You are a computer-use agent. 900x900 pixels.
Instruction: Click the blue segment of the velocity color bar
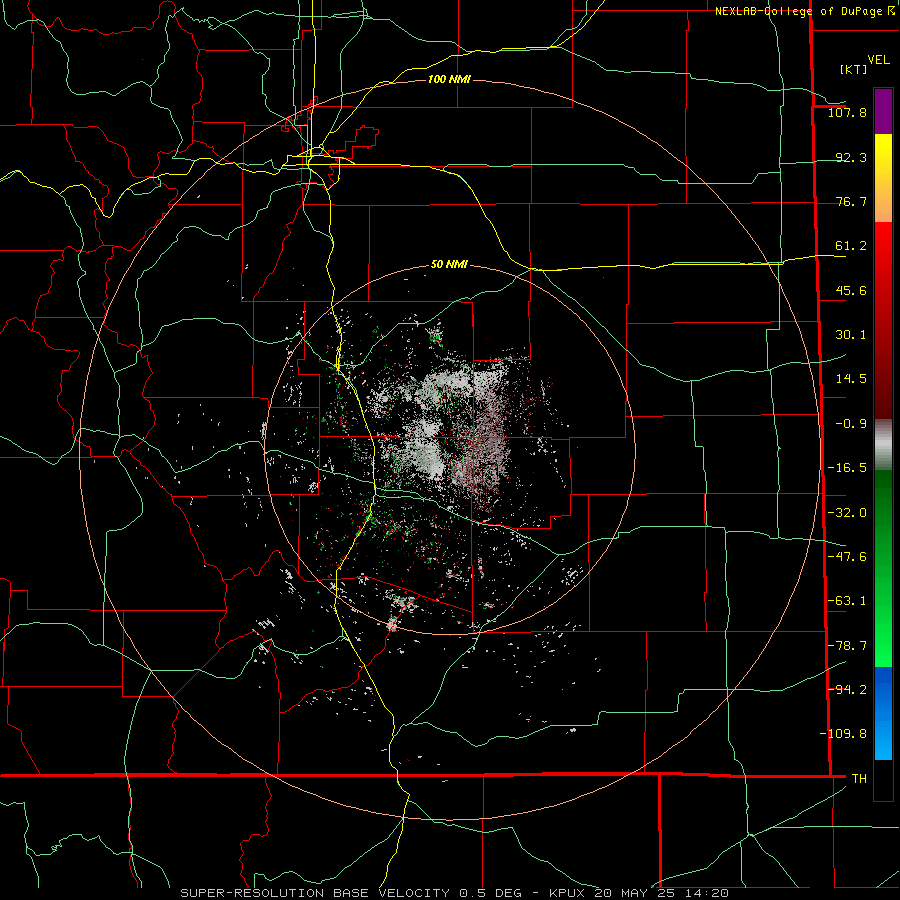pos(883,713)
